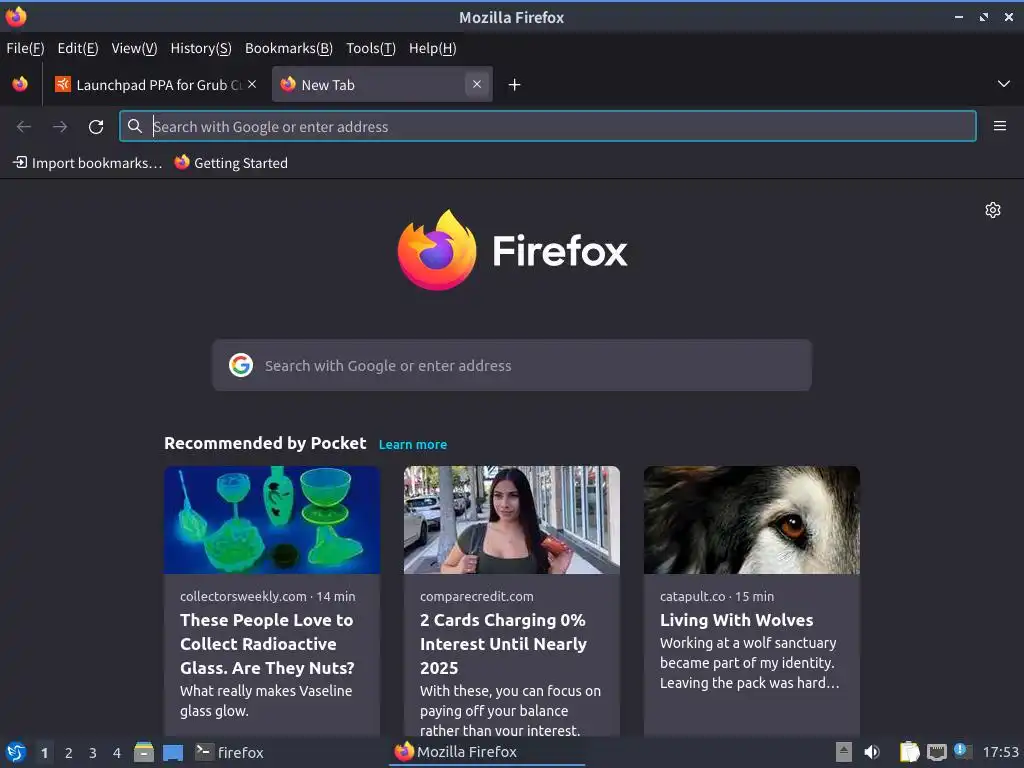Click the volume speaker tray icon
Image resolution: width=1024 pixels, height=768 pixels.
click(872, 752)
